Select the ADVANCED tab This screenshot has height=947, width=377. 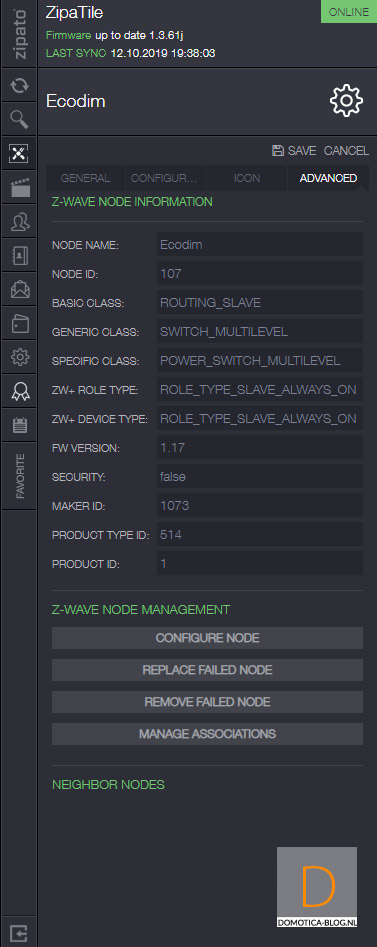click(x=328, y=178)
